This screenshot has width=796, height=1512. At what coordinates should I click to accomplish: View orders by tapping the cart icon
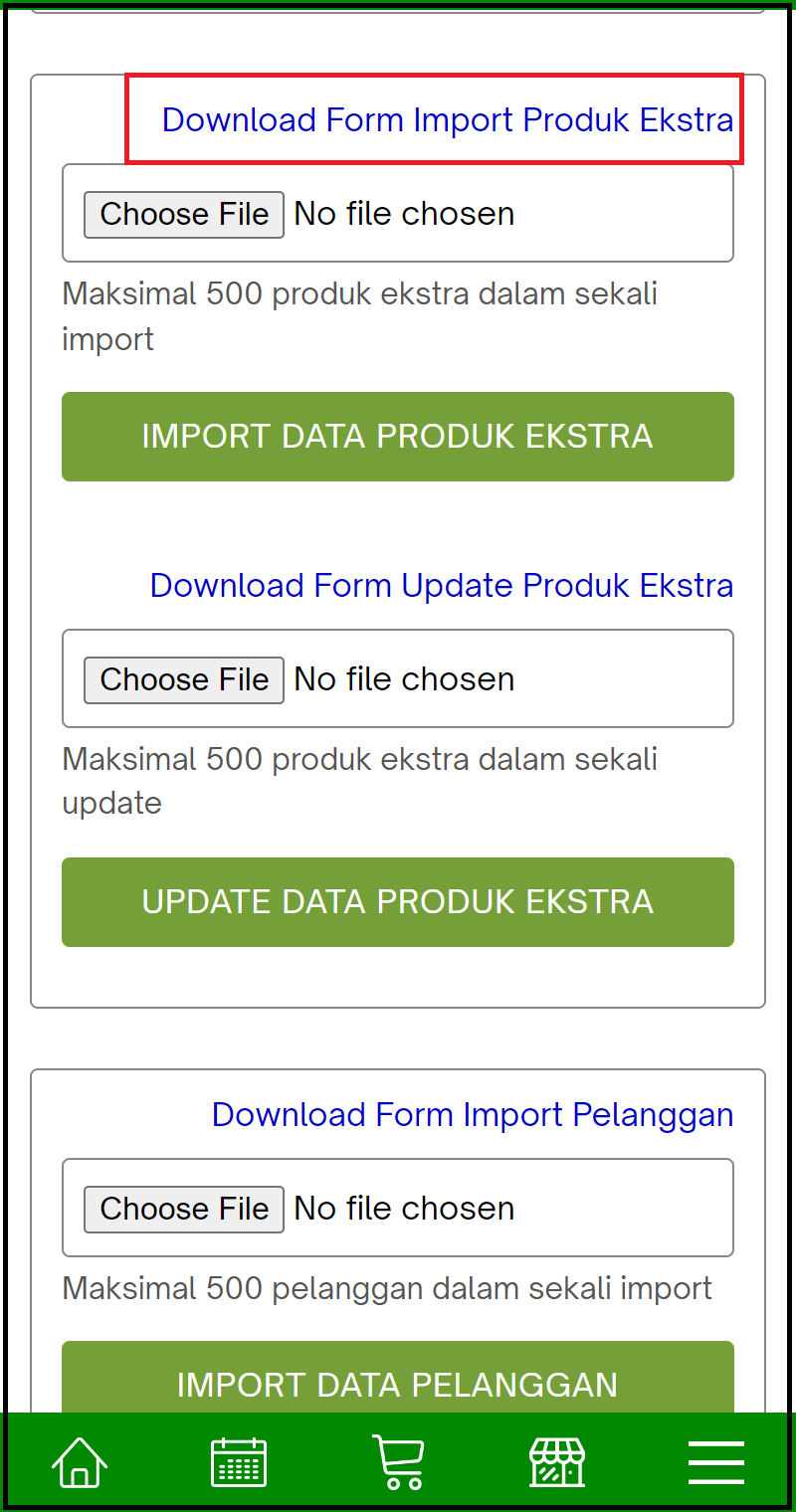(x=397, y=1461)
